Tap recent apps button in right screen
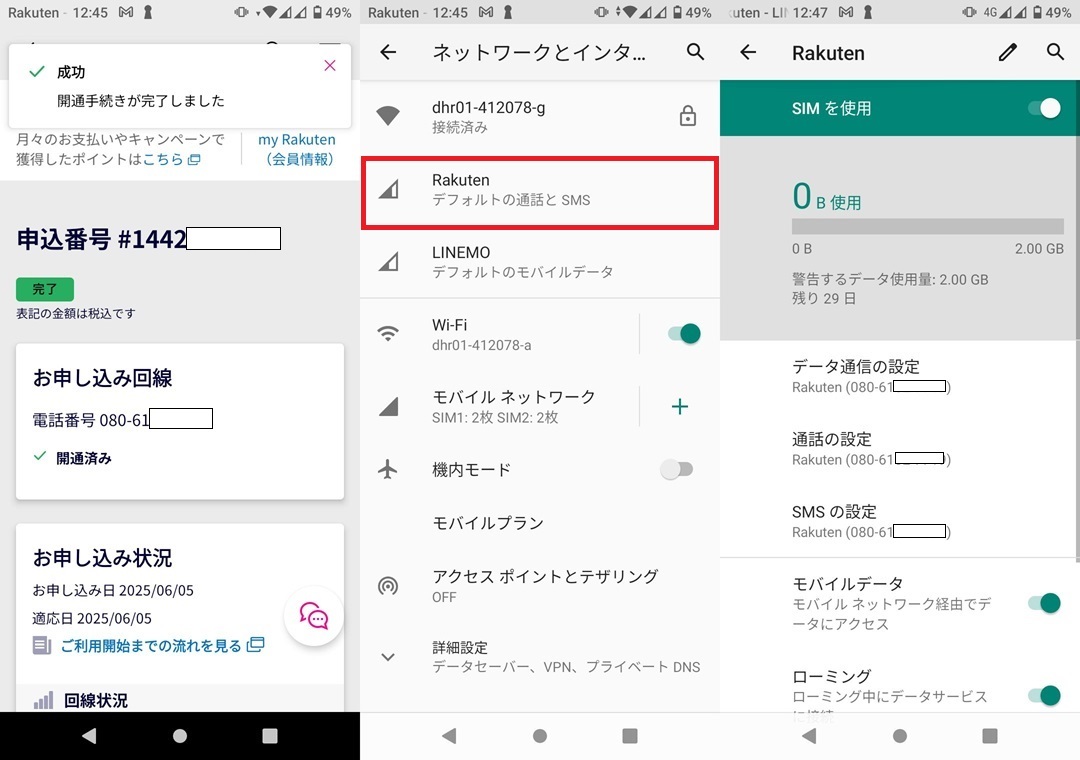The image size is (1080, 760). coord(990,736)
